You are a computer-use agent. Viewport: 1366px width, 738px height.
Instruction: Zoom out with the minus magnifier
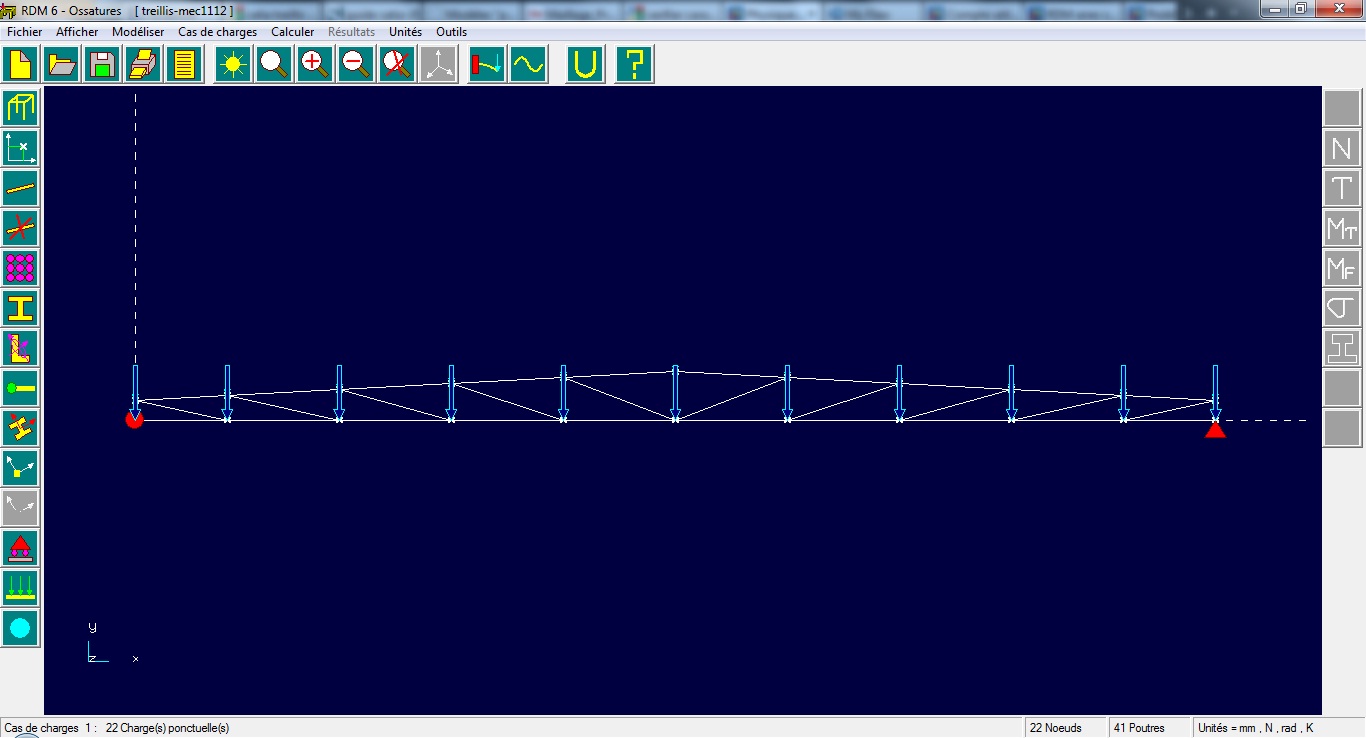click(357, 65)
